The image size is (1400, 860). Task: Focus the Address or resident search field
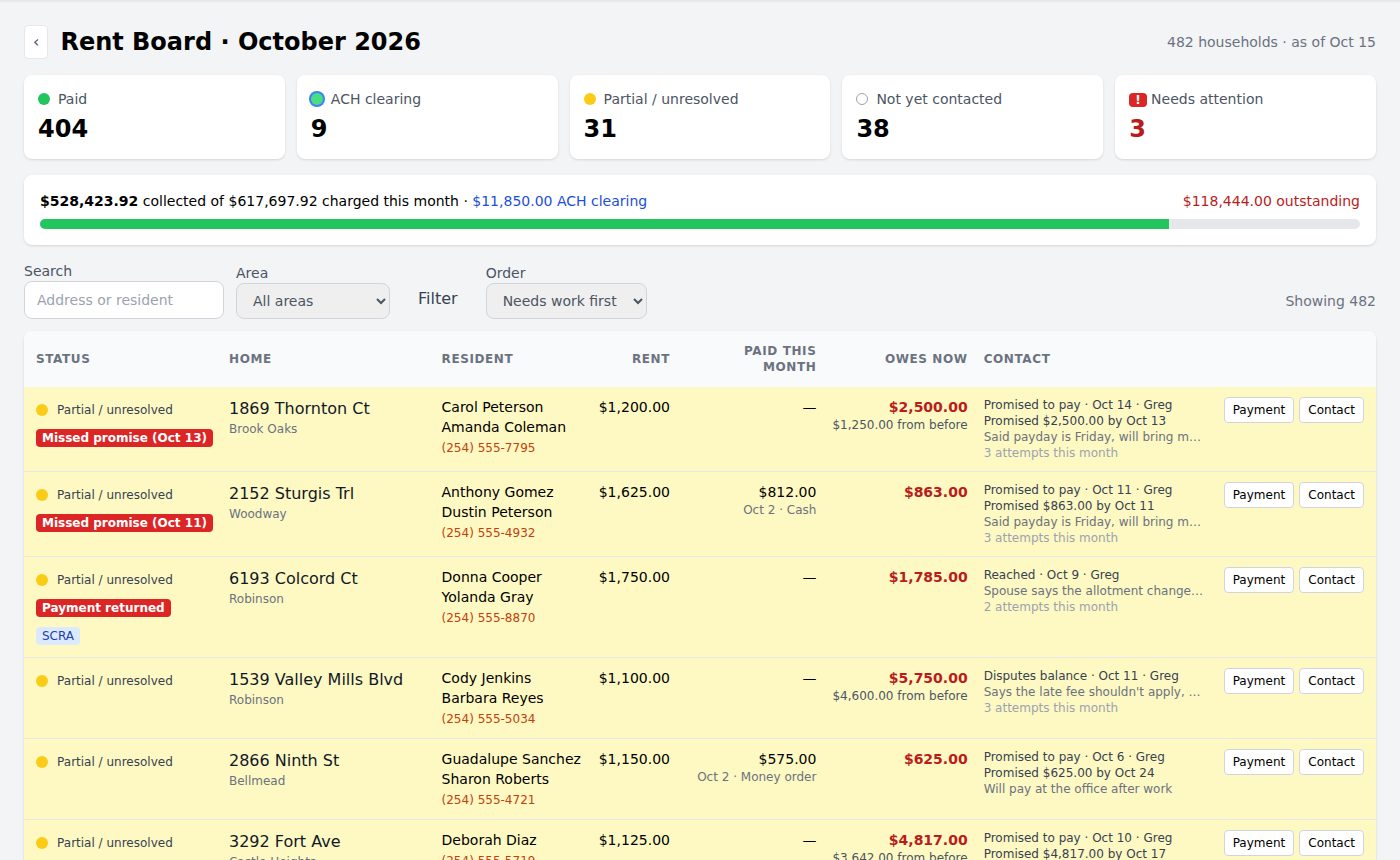coord(124,300)
